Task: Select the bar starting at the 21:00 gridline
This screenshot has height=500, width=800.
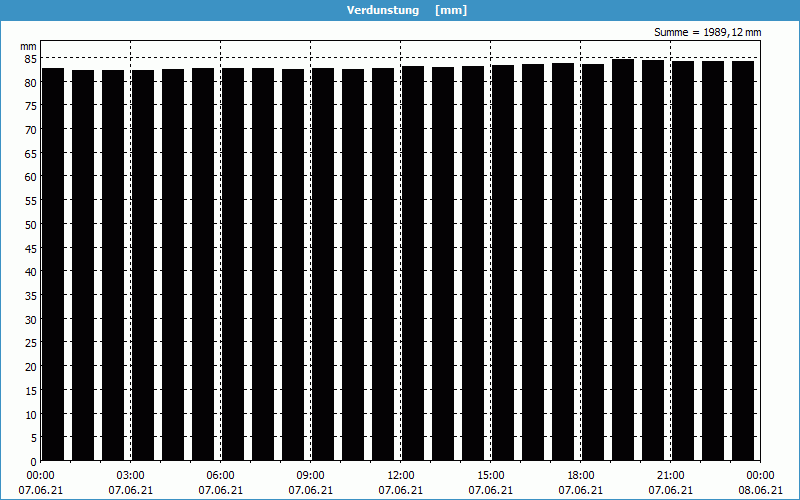Action: click(x=683, y=261)
